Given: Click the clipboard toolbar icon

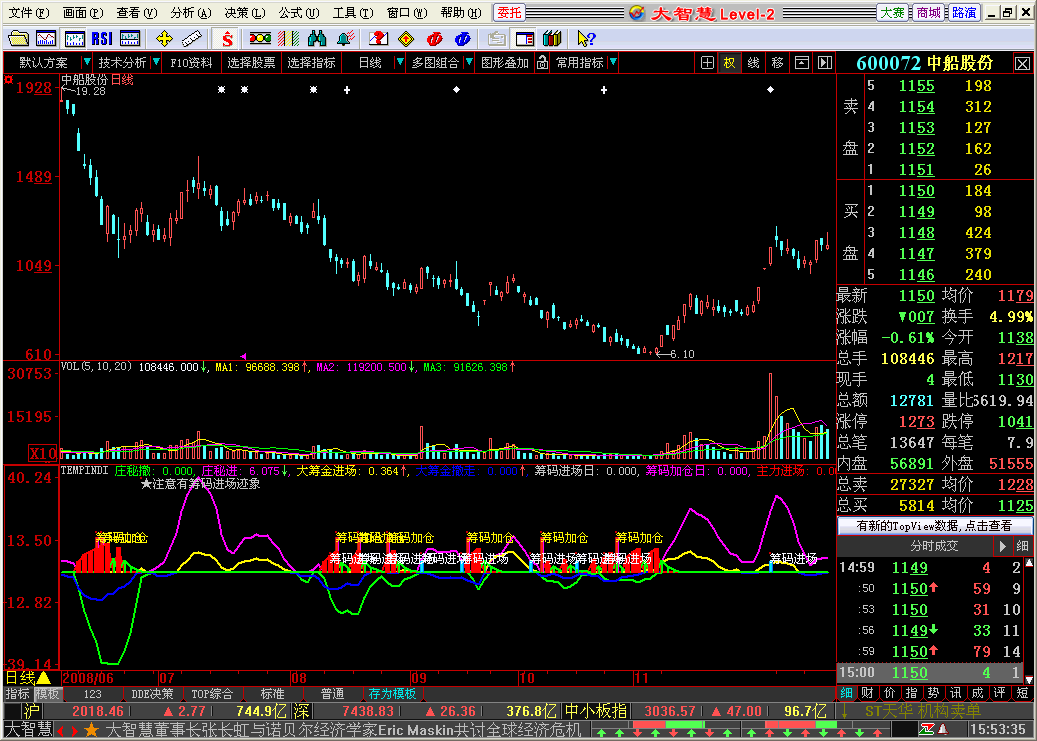Looking at the screenshot, I should (x=497, y=38).
